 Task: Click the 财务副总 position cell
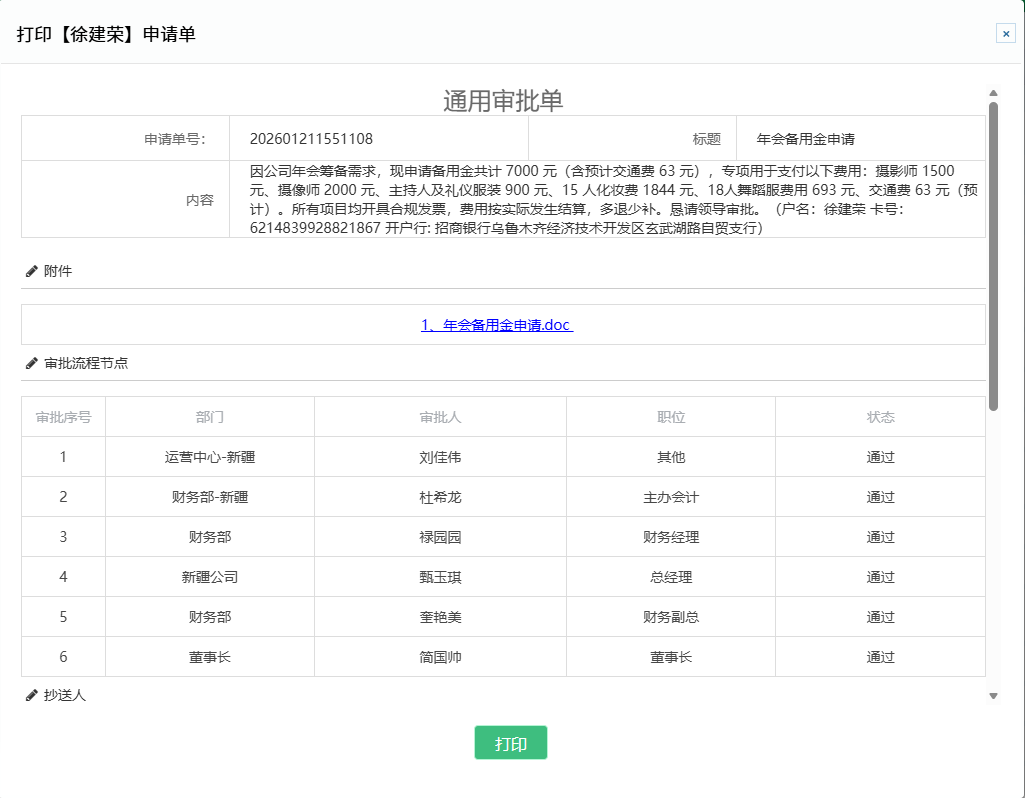(671, 617)
